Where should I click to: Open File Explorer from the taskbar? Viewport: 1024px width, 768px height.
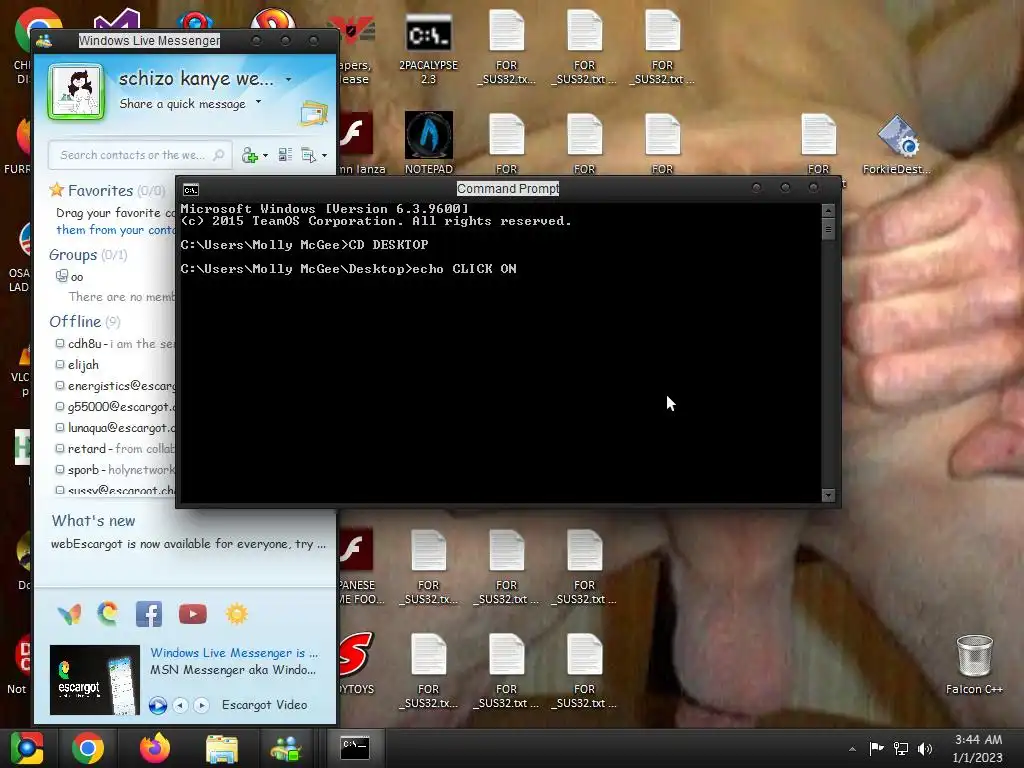(x=222, y=748)
